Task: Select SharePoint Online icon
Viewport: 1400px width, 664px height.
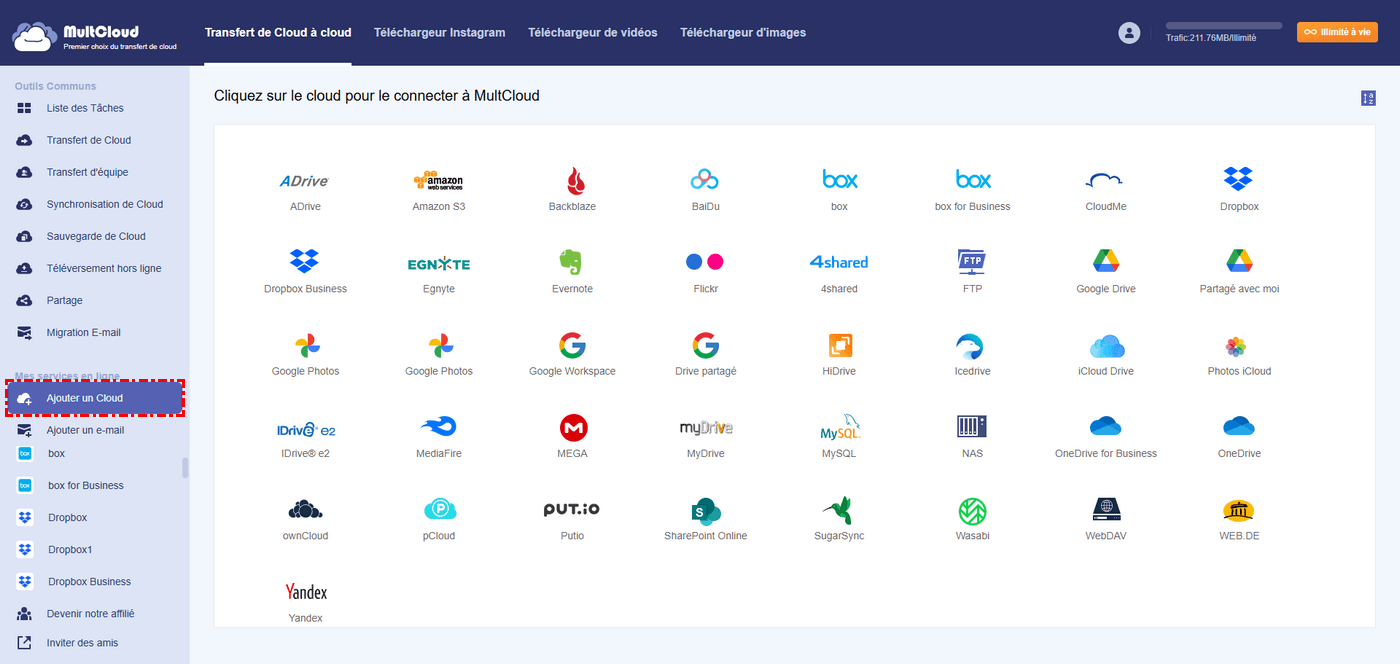Action: tap(705, 510)
